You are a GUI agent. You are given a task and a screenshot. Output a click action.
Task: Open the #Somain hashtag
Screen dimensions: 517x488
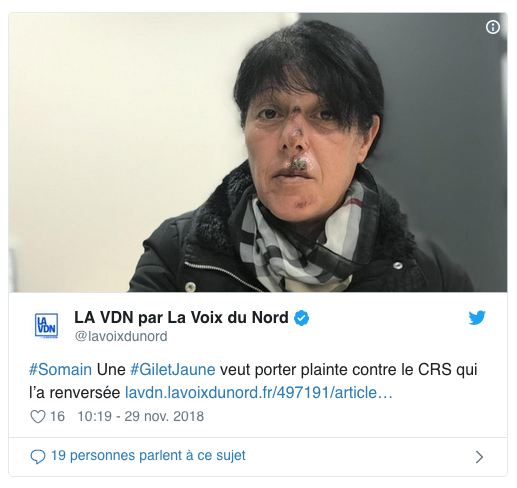[x=60, y=370]
